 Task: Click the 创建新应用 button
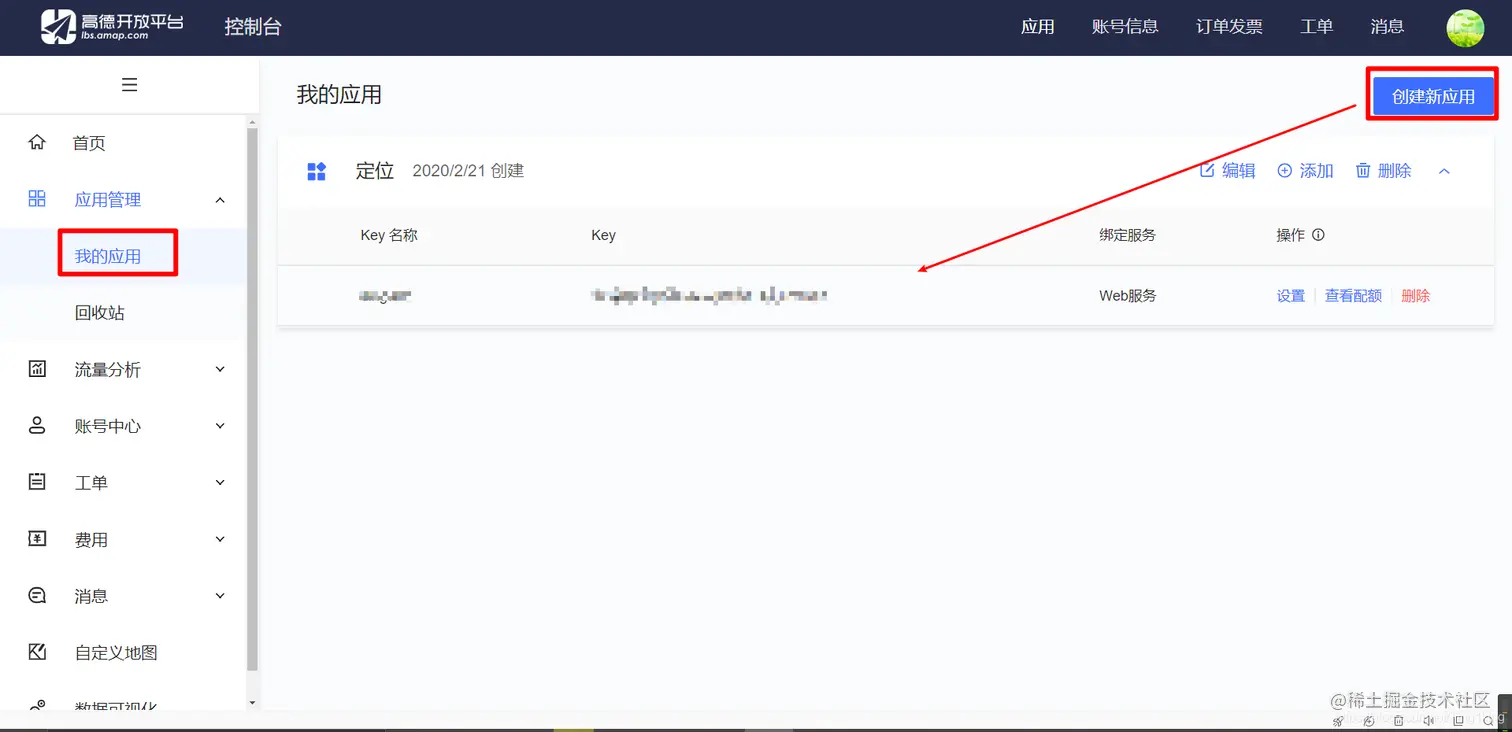click(x=1433, y=97)
